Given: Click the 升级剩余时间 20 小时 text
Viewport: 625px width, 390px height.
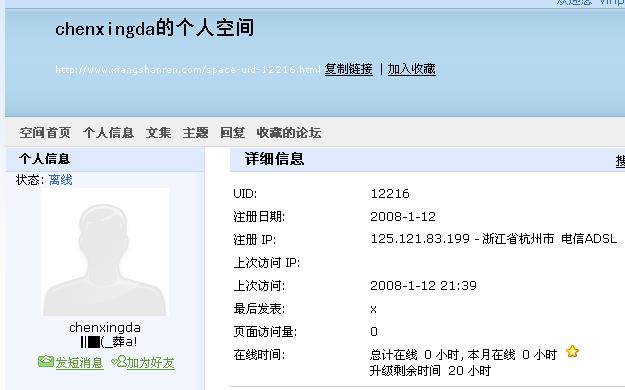Looking at the screenshot, I should click(430, 370).
